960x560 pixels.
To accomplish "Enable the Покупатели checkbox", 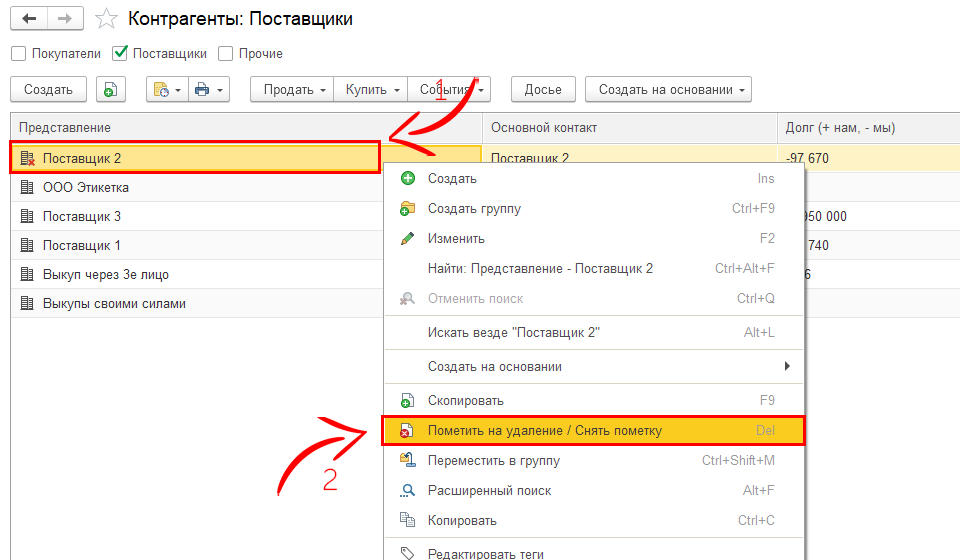I will click(18, 54).
